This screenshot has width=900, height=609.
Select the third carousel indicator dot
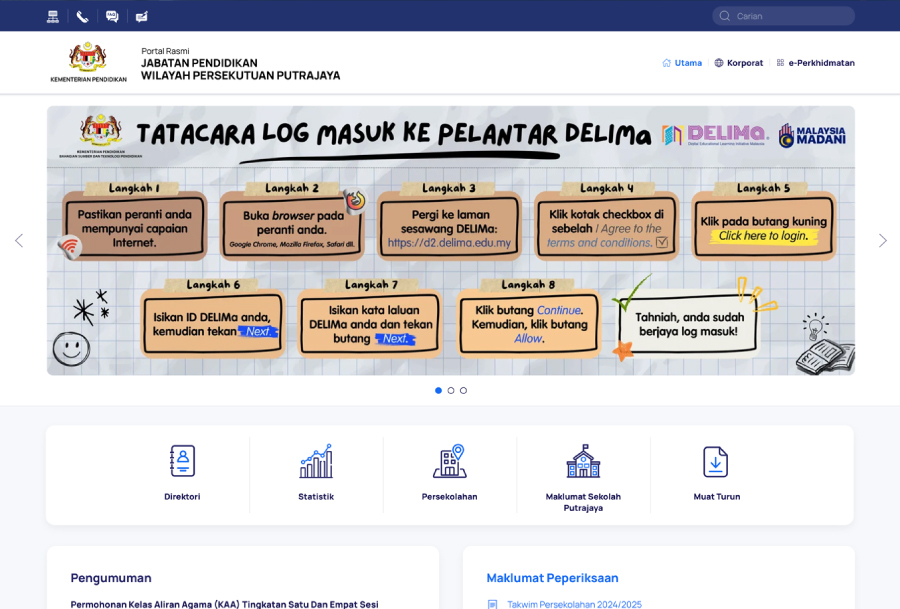point(463,390)
